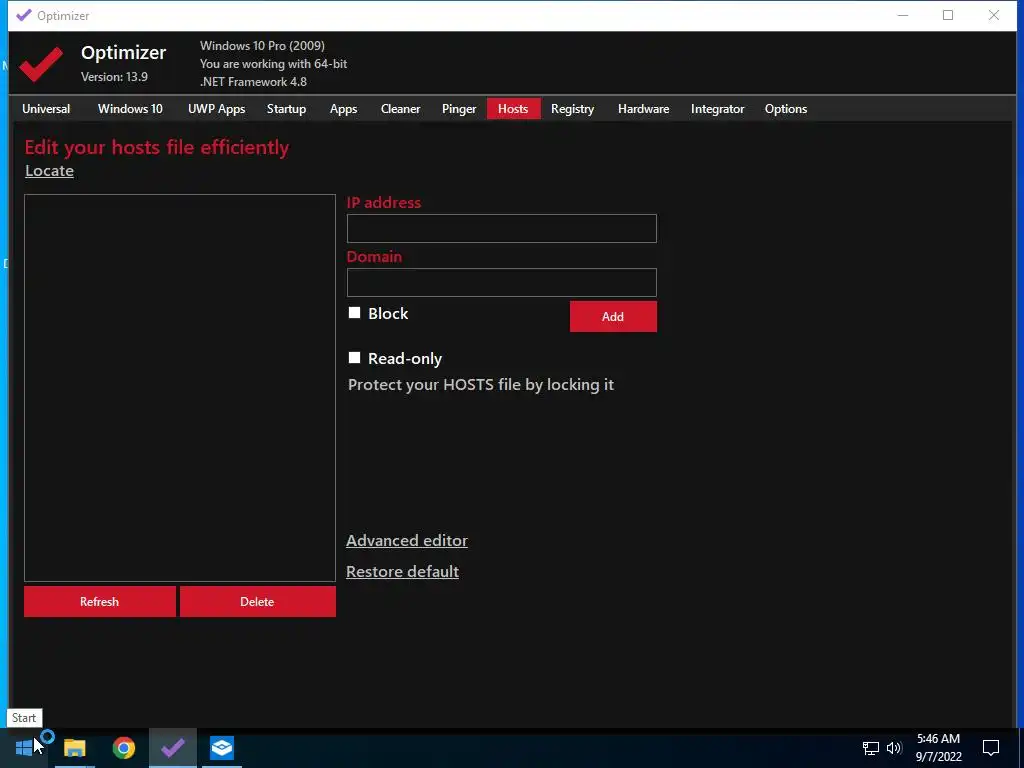Select the Cleaner tab

click(401, 109)
